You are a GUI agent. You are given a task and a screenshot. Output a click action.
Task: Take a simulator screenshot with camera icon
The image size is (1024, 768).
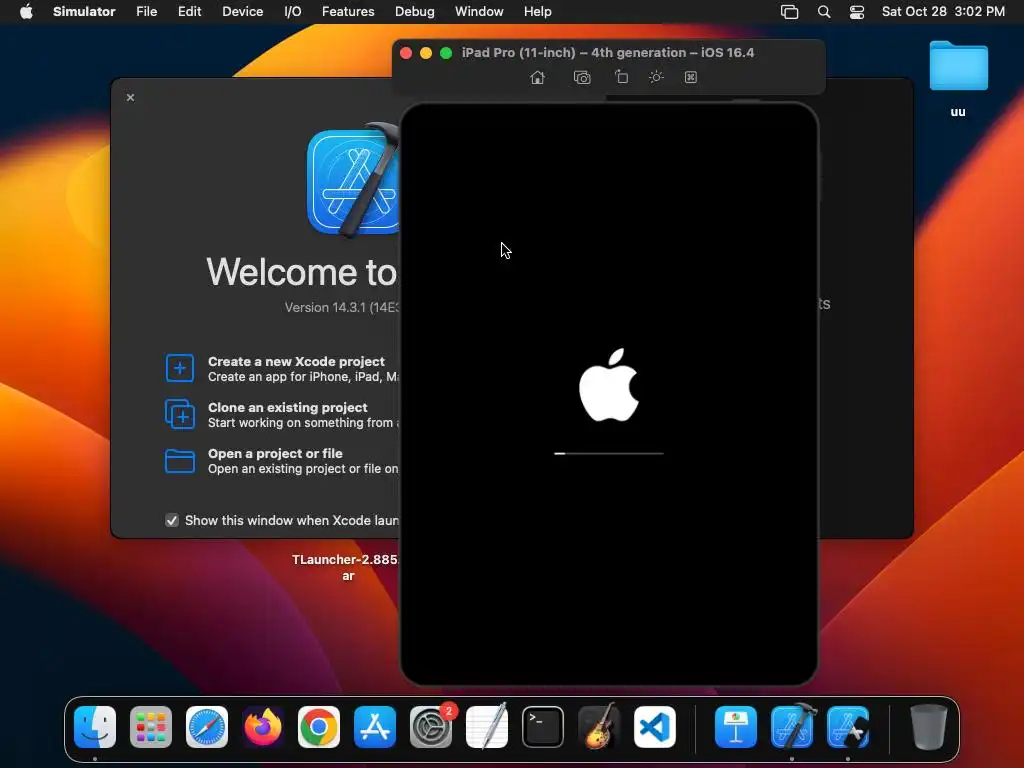point(582,78)
